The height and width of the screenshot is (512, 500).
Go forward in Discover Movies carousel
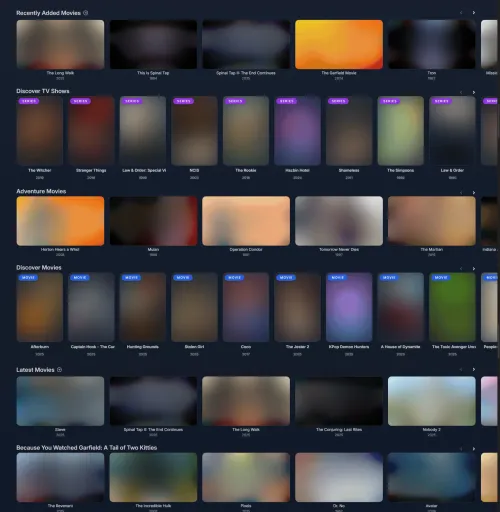pyautogui.click(x=474, y=269)
